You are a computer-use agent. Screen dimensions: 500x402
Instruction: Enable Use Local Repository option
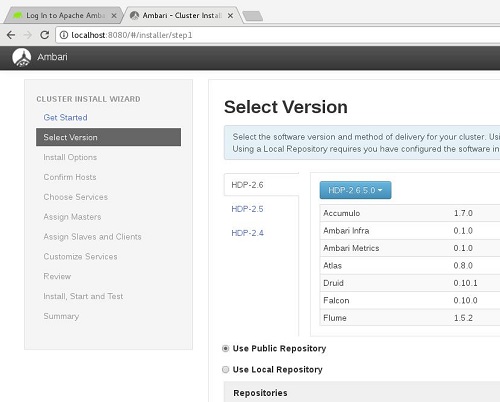pyautogui.click(x=226, y=369)
